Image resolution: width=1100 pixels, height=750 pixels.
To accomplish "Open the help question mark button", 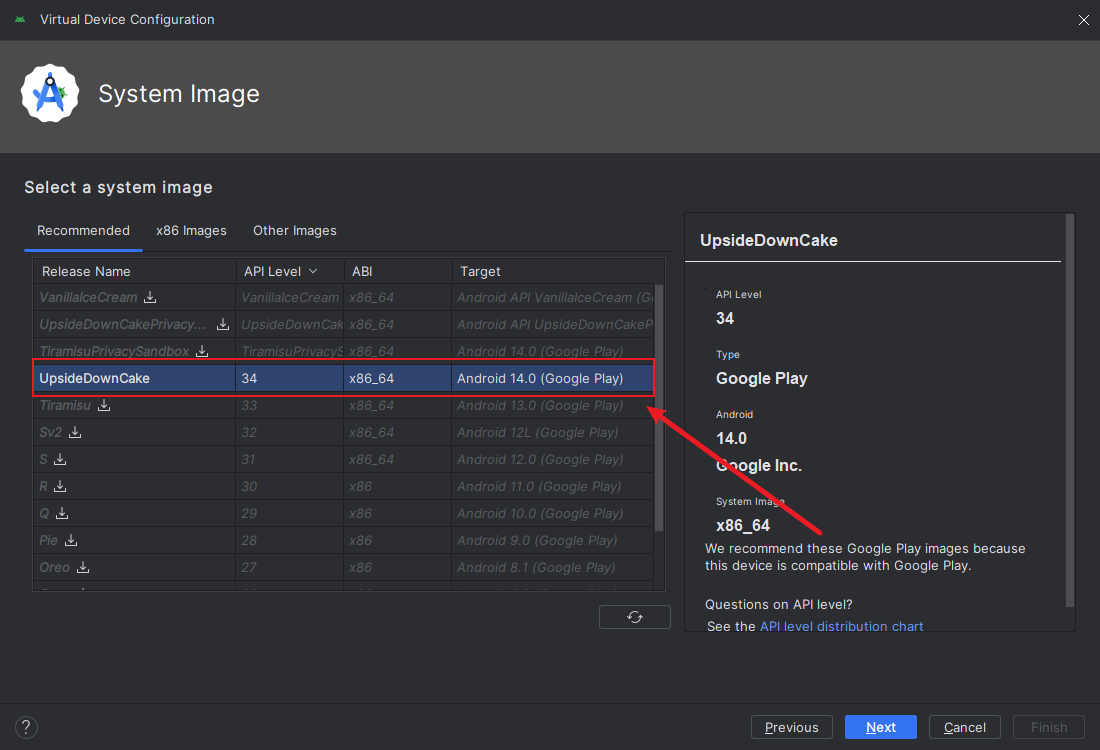I will click(x=27, y=727).
